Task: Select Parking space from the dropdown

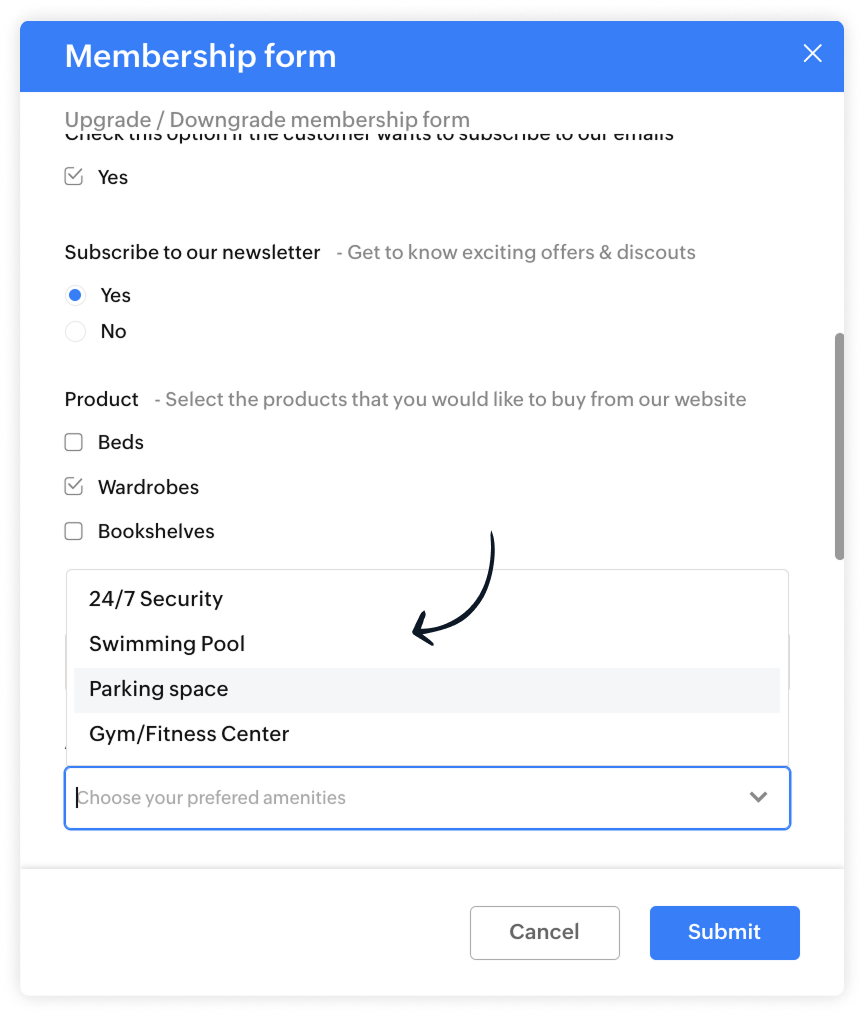Action: pos(159,689)
